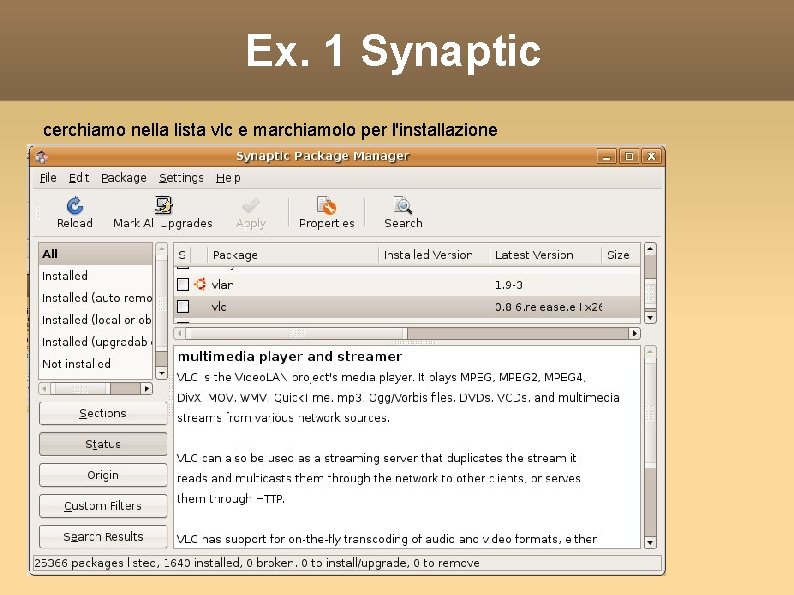Click the vlc latest version cell

[x=548, y=307]
